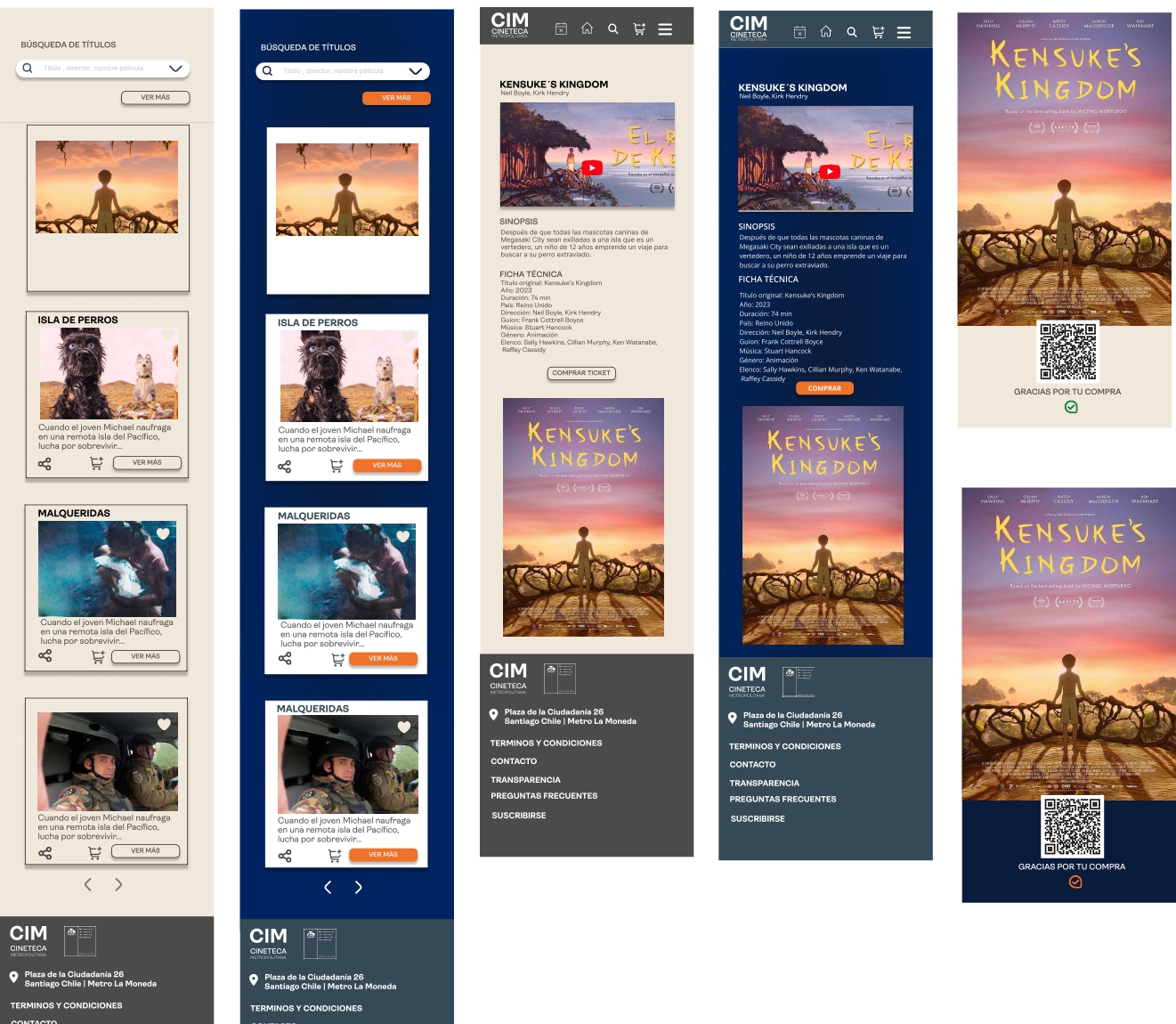Open Terminos y Condiciones in dark blue detail footer
The image size is (1176, 1024).
785,747
